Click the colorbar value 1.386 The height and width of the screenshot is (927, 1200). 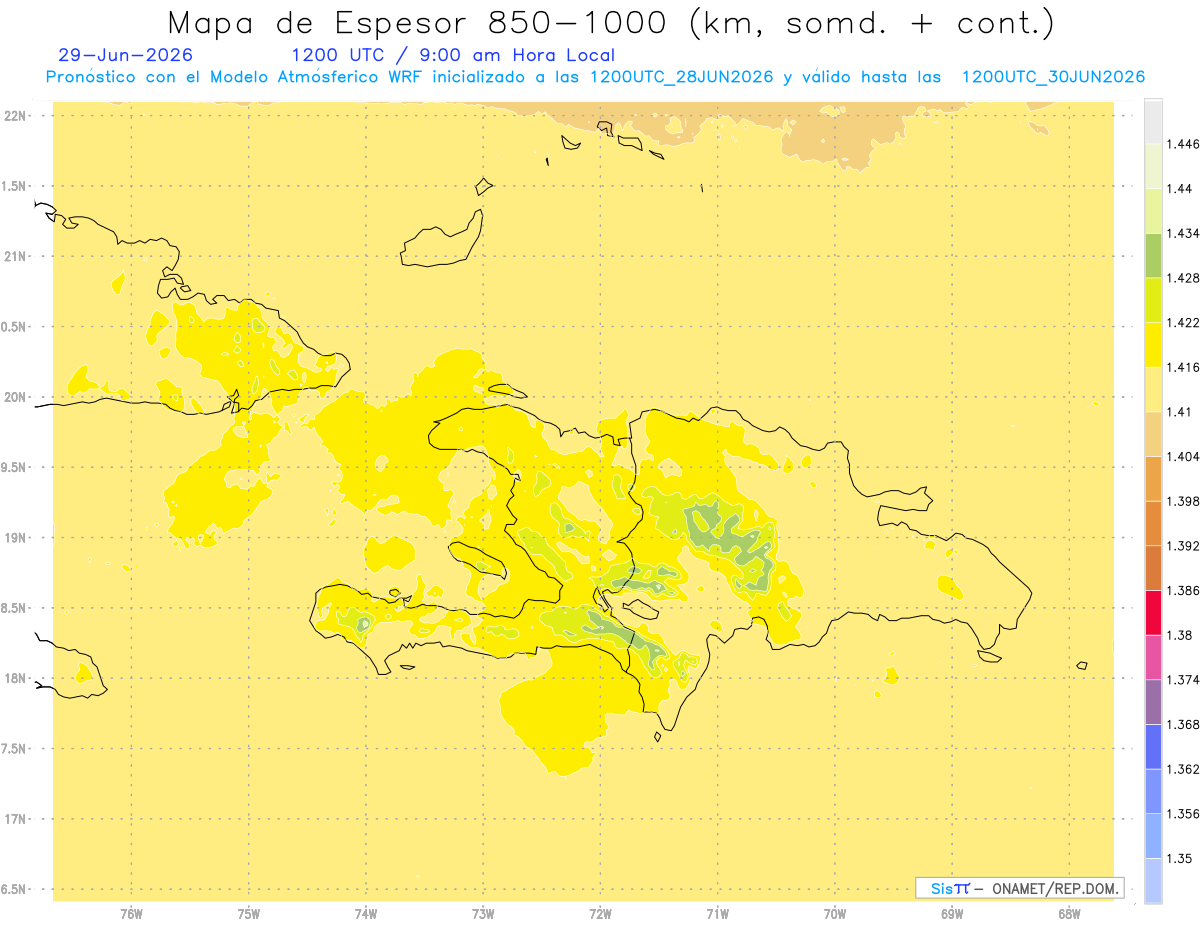pos(1185,590)
